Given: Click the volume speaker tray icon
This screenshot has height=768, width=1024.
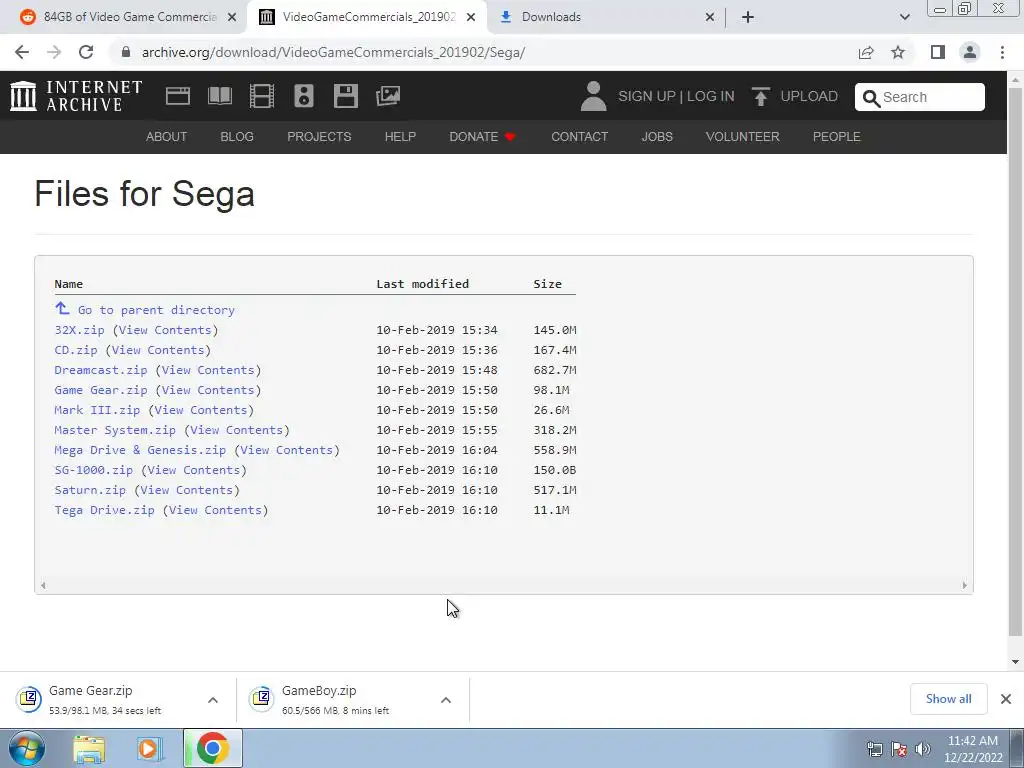Looking at the screenshot, I should [x=923, y=749].
